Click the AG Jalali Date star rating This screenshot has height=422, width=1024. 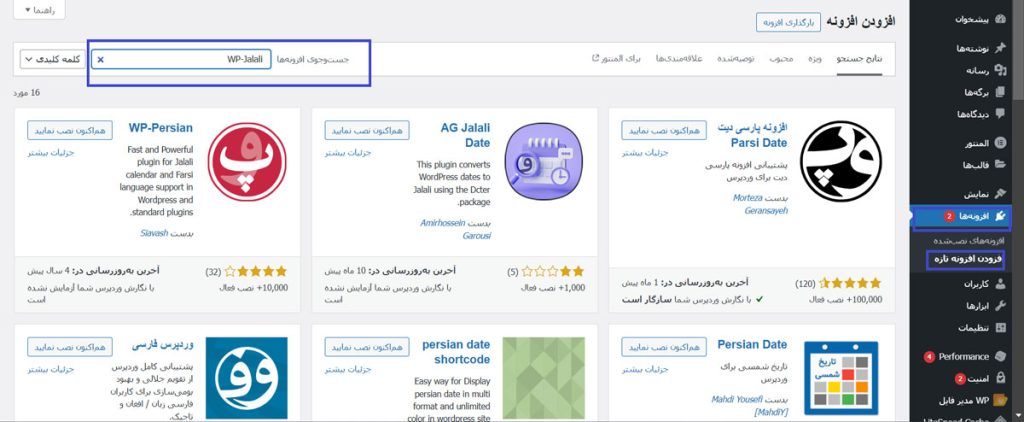(x=552, y=271)
